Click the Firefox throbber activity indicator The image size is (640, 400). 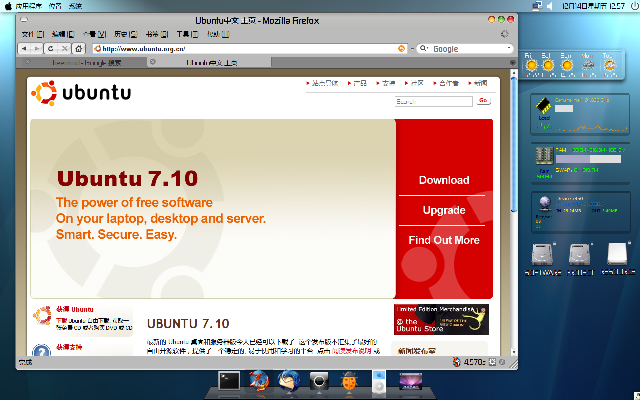pyautogui.click(x=505, y=34)
